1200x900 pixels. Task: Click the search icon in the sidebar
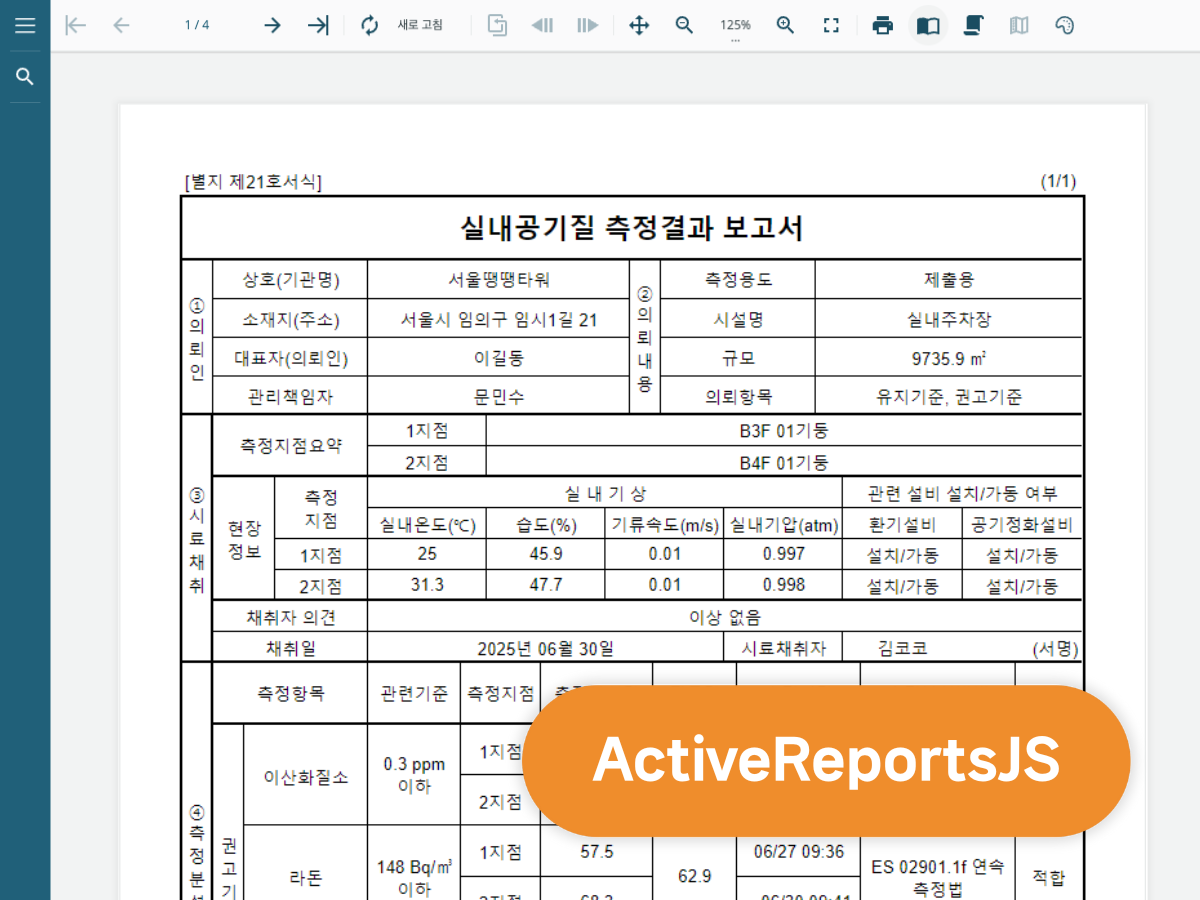25,75
